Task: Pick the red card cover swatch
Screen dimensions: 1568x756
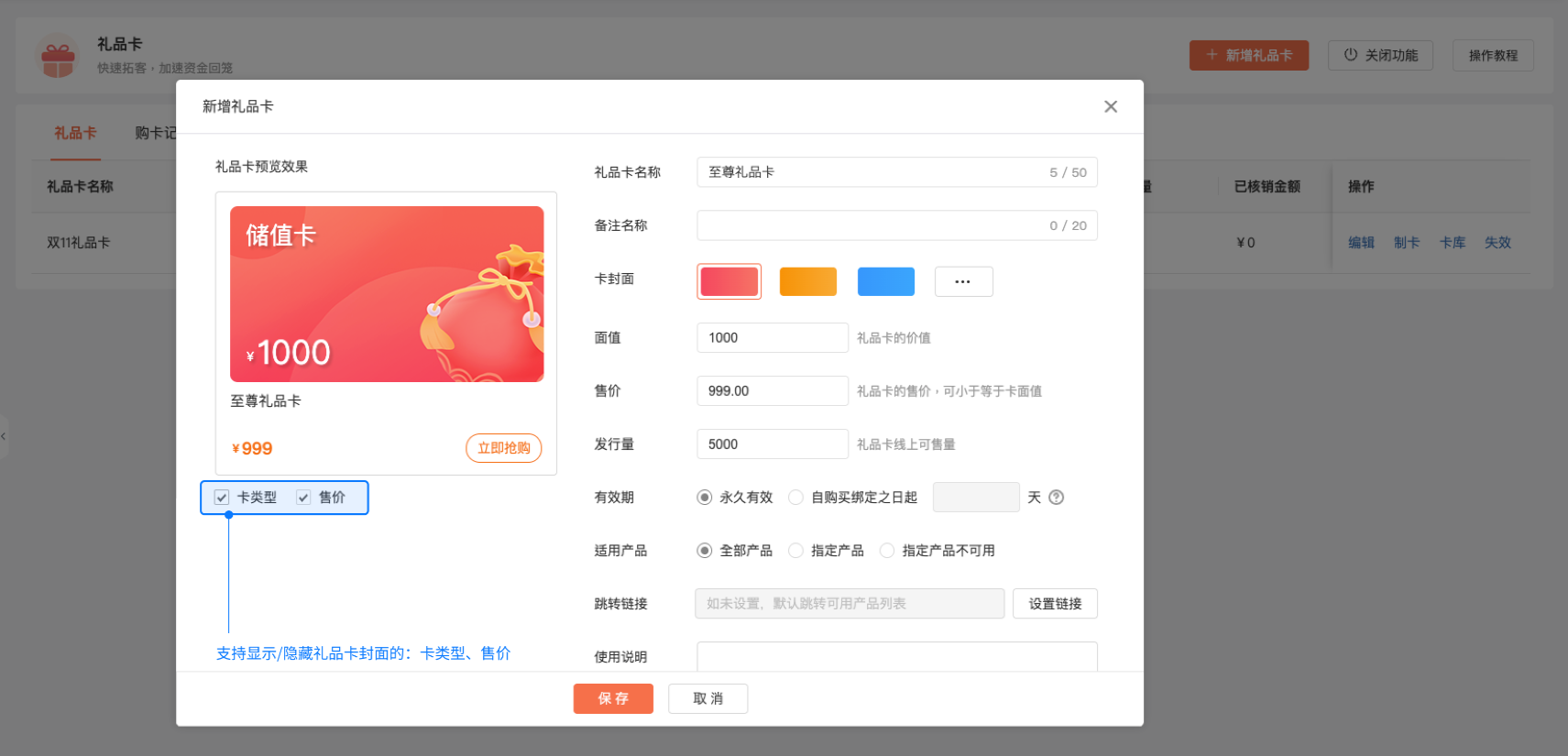Action: (729, 281)
